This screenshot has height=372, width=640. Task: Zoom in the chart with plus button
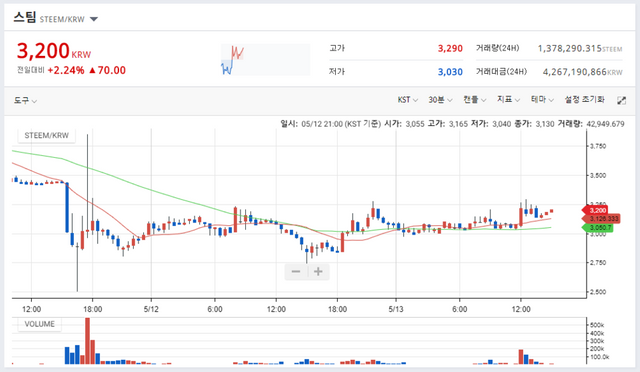[318, 272]
